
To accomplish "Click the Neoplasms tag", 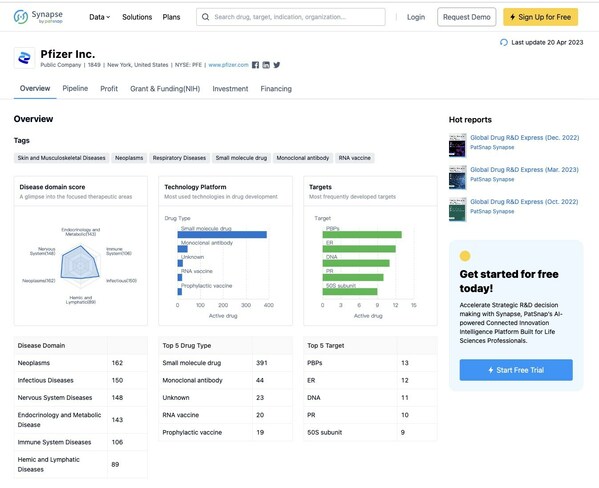I will click(x=129, y=158).
